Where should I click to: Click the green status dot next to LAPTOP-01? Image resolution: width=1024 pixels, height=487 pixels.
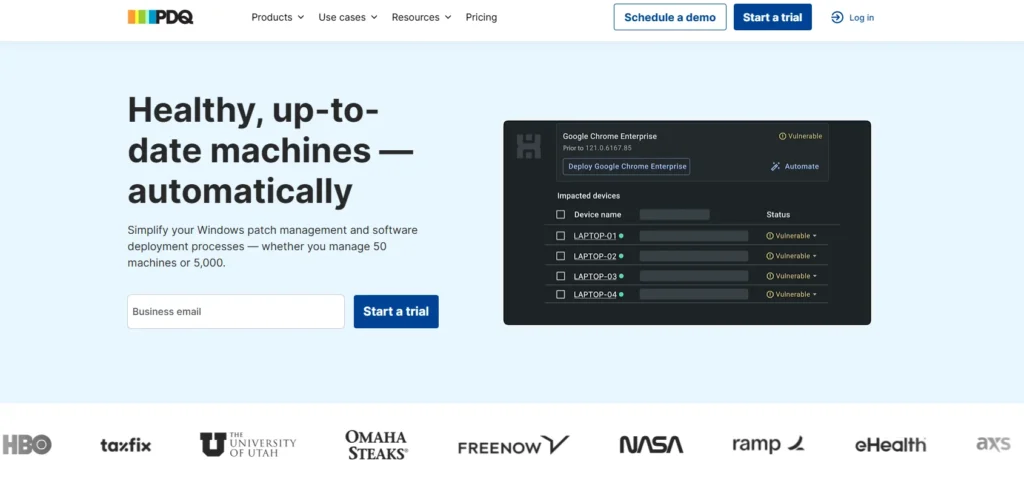click(x=621, y=236)
